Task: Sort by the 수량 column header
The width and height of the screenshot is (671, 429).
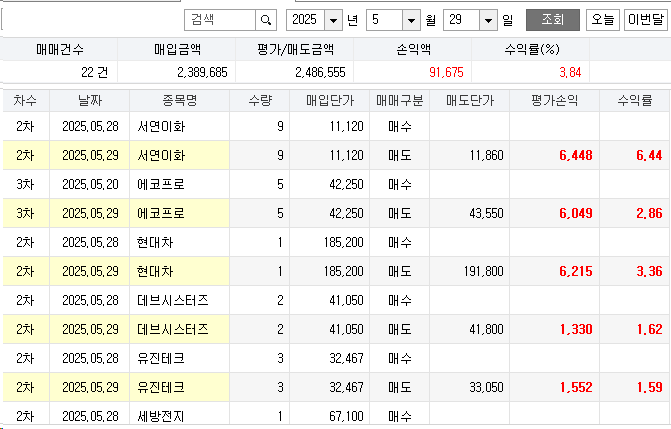Action: pos(259,100)
